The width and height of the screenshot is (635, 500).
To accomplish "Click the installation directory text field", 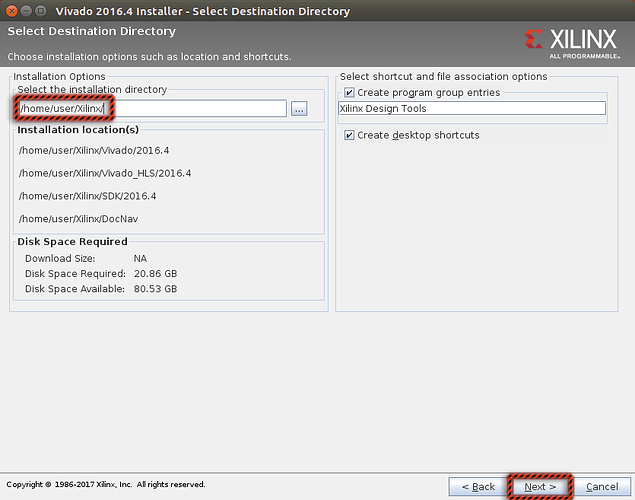I will [x=200, y=108].
